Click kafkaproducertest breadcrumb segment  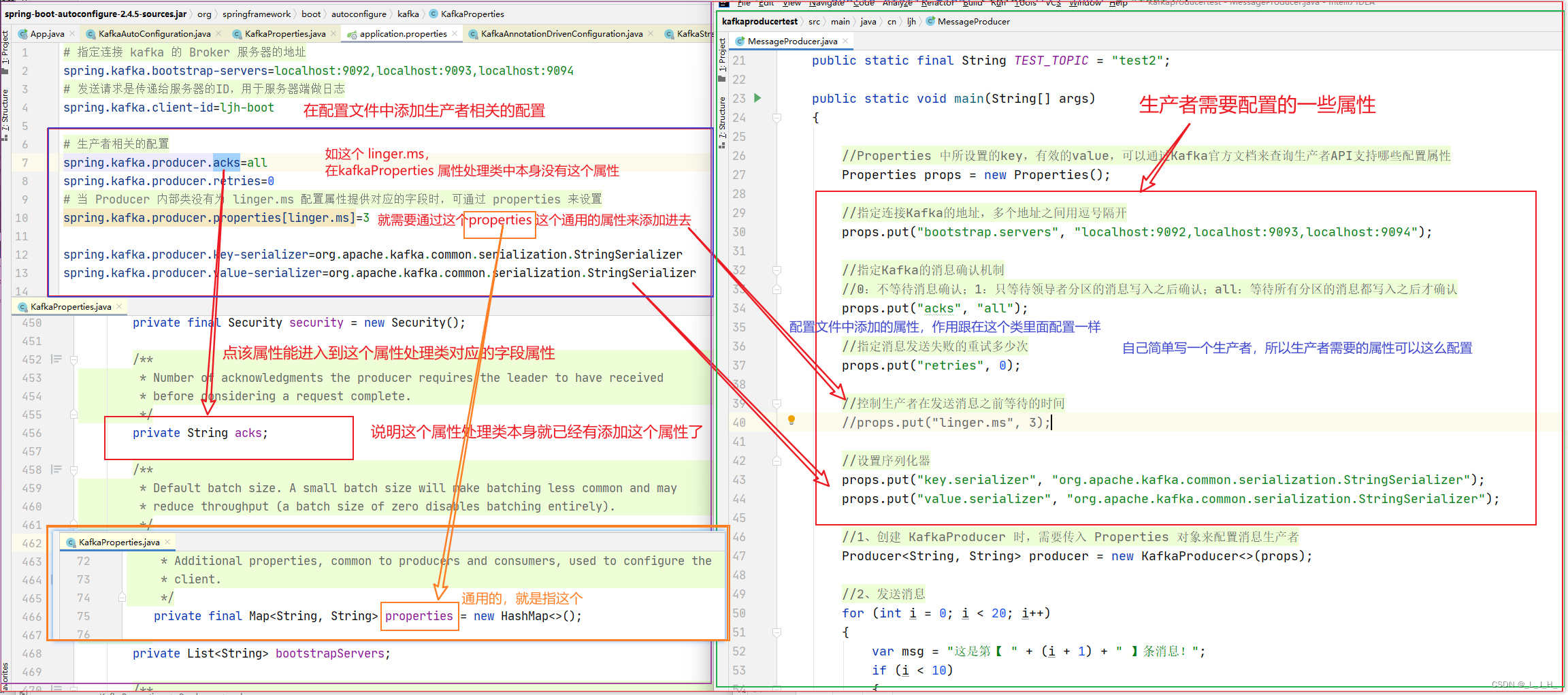(759, 21)
